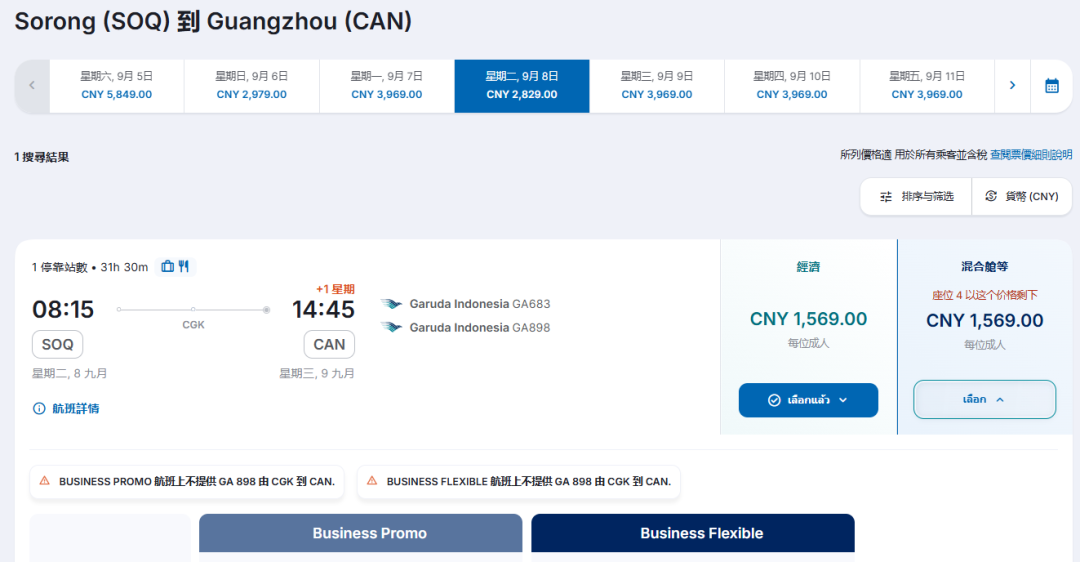Click warning icon on Business Promo notice

pyautogui.click(x=45, y=481)
